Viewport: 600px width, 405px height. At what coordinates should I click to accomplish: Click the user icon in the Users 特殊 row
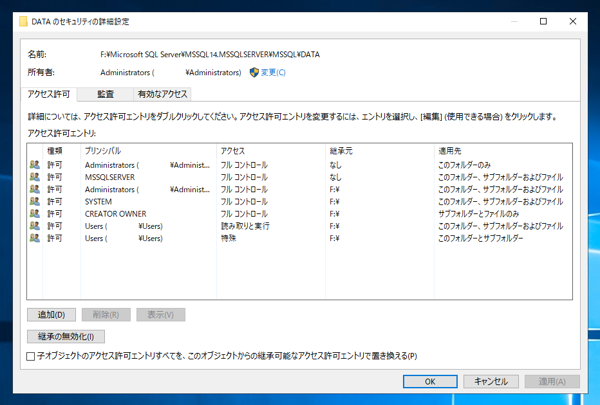[34, 238]
